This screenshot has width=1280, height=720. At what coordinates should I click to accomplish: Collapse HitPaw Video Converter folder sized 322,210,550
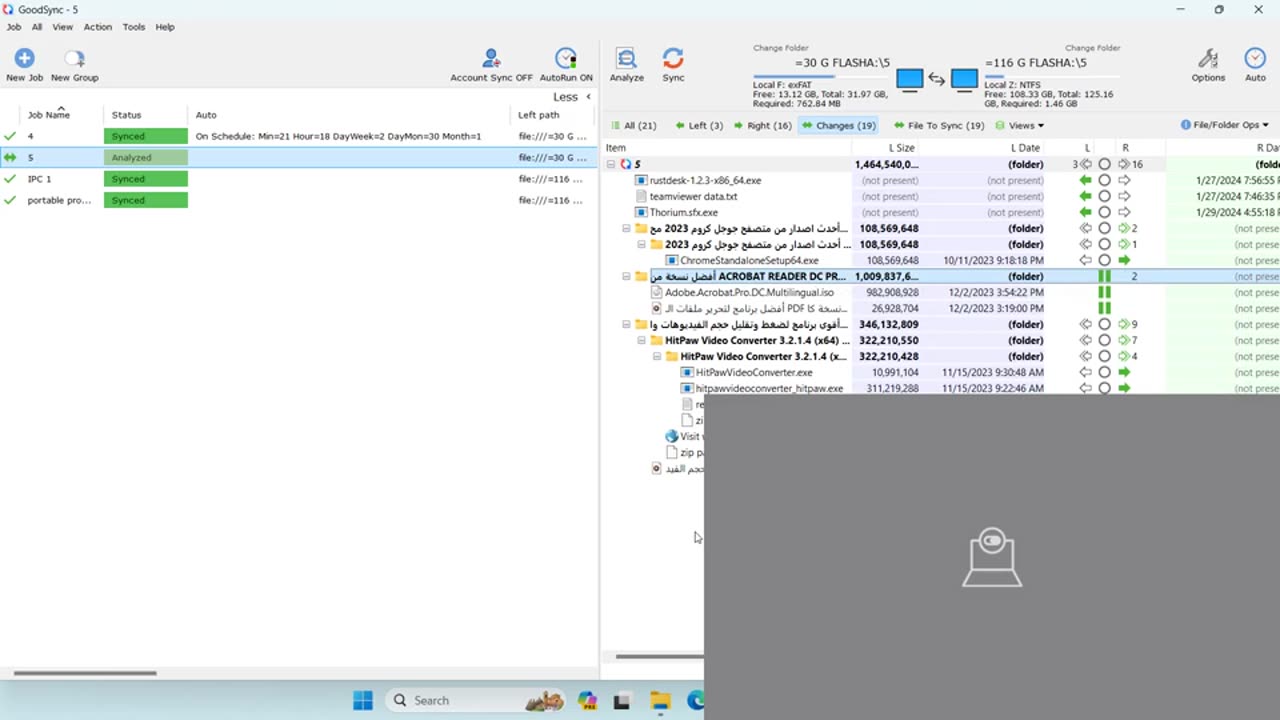pos(642,340)
